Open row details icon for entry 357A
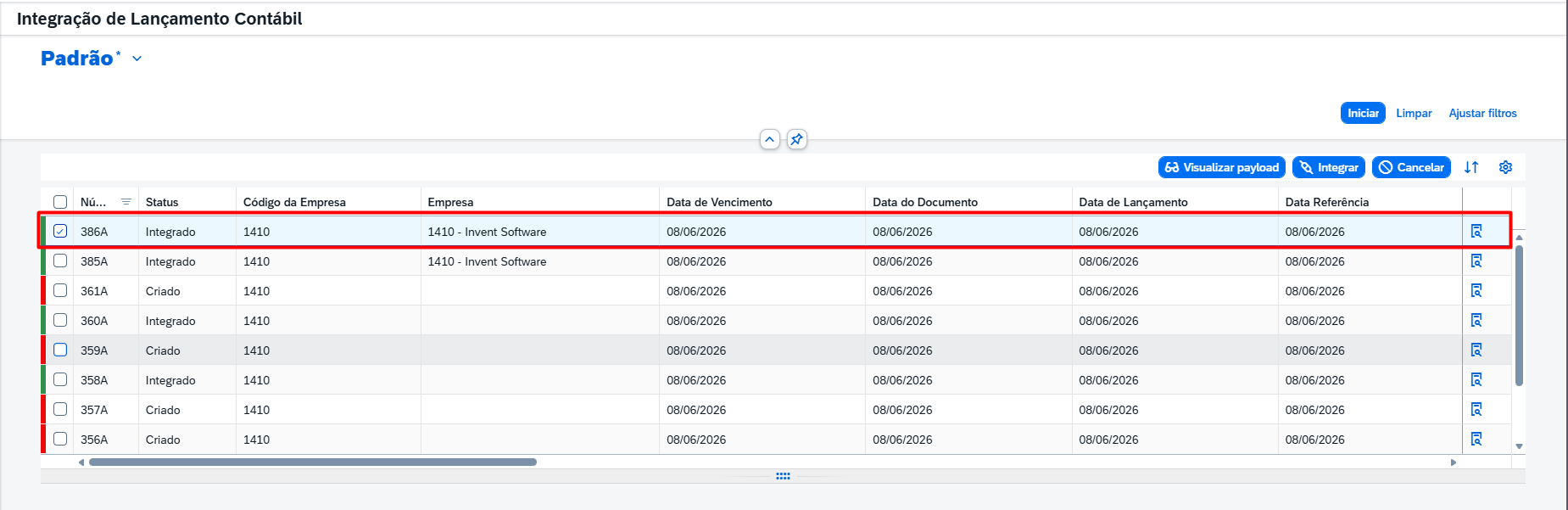1568x510 pixels. [1476, 409]
